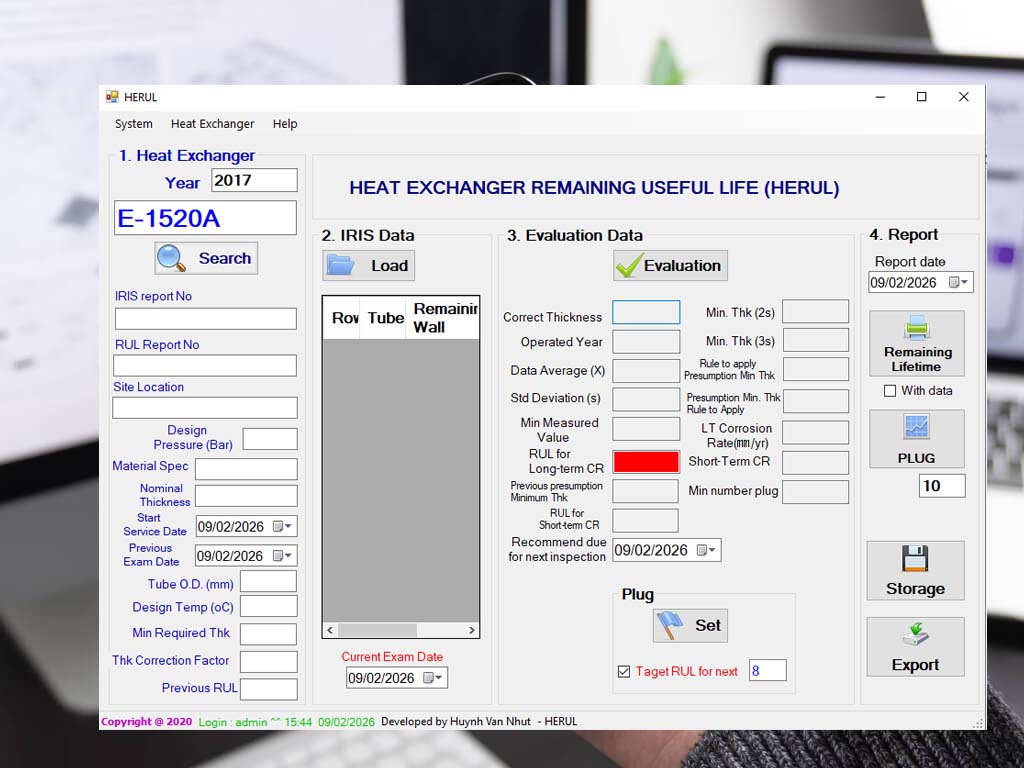1024x768 pixels.
Task: Click the magnifier Search button
Action: click(x=206, y=258)
